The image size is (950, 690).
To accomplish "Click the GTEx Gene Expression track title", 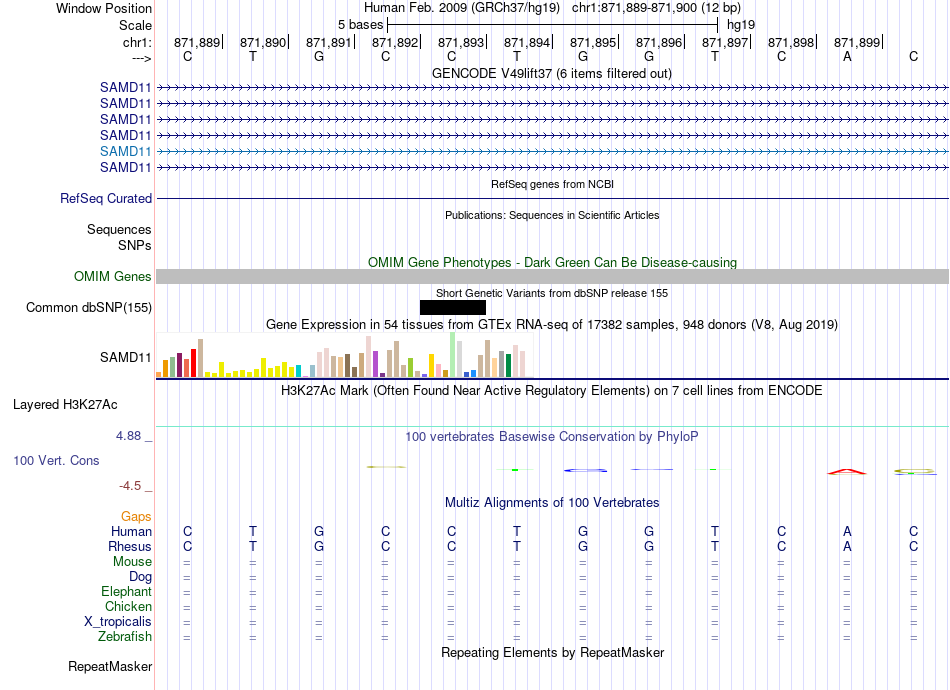I will (x=552, y=325).
